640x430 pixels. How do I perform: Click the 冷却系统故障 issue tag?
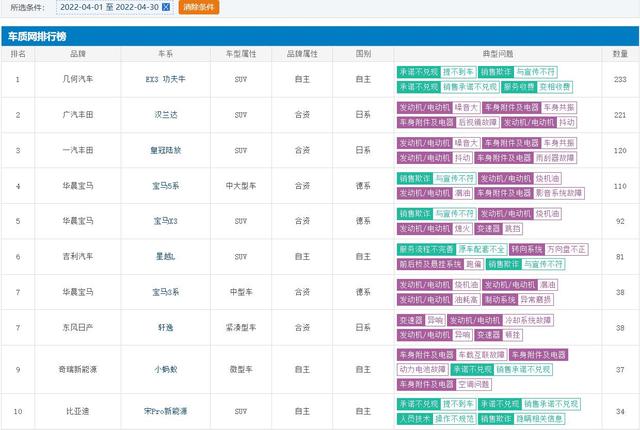[528, 320]
